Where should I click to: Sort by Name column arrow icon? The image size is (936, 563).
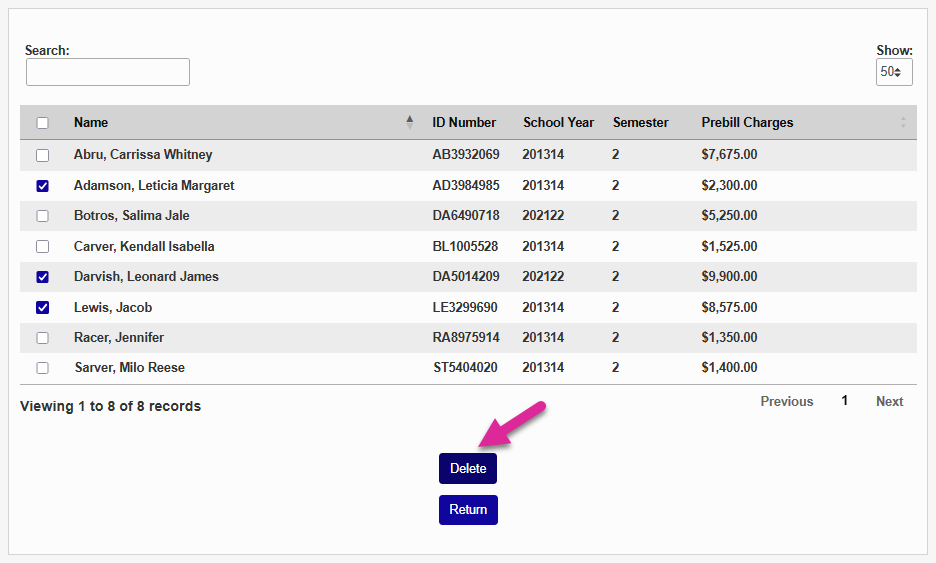click(x=409, y=122)
